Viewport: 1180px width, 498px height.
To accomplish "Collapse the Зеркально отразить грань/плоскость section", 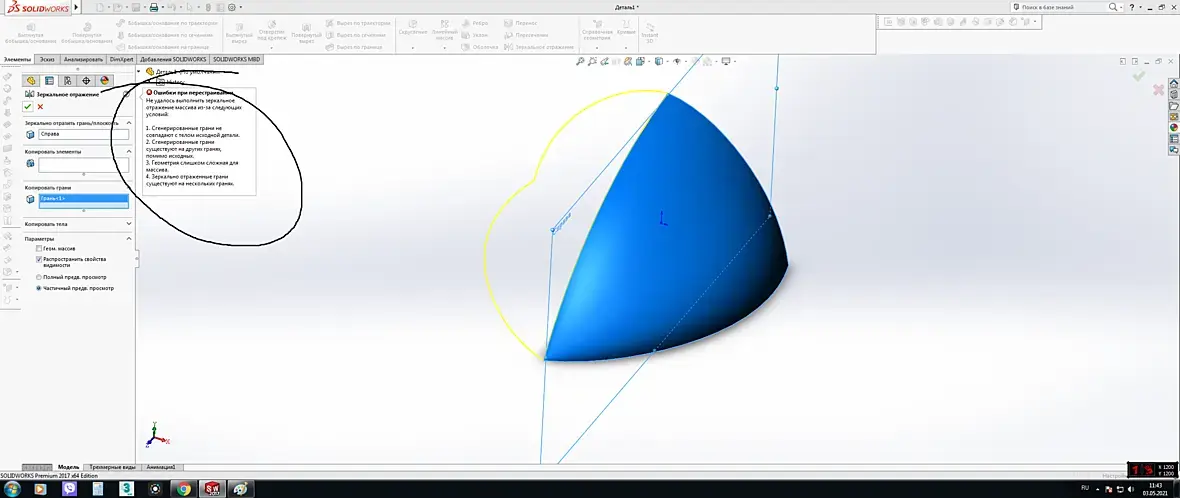I will (x=129, y=123).
